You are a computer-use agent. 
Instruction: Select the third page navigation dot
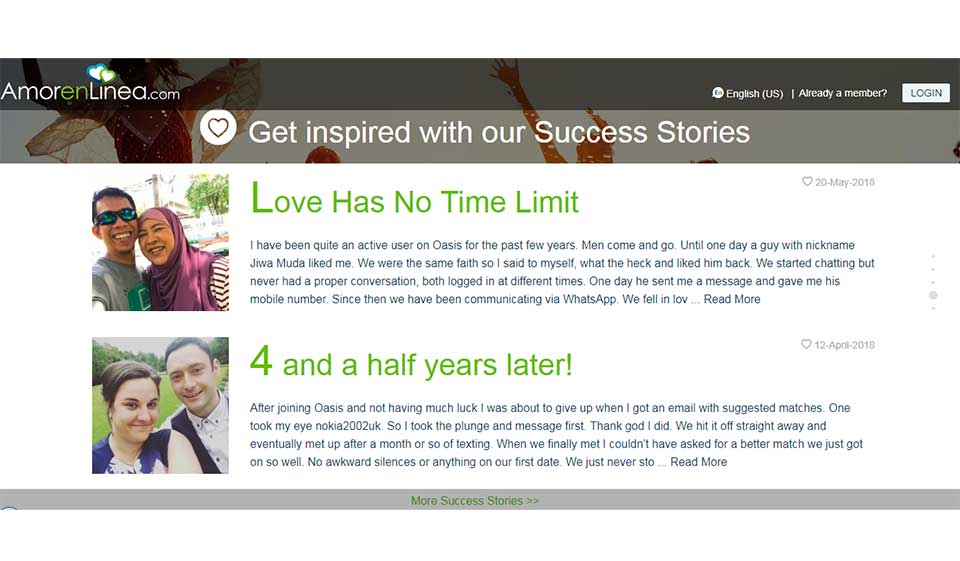click(x=933, y=282)
